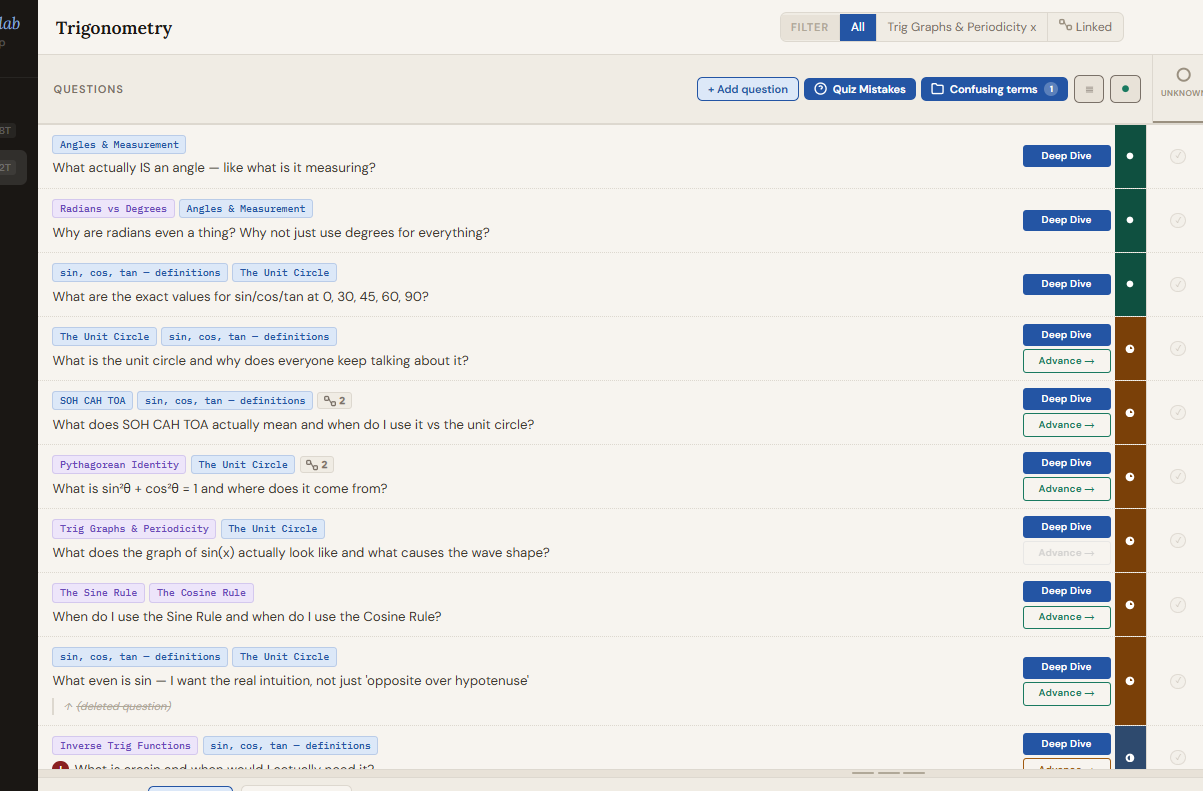Click the brown progress icon on the unit circle question
Viewport: 1203px width, 791px height.
1130,349
